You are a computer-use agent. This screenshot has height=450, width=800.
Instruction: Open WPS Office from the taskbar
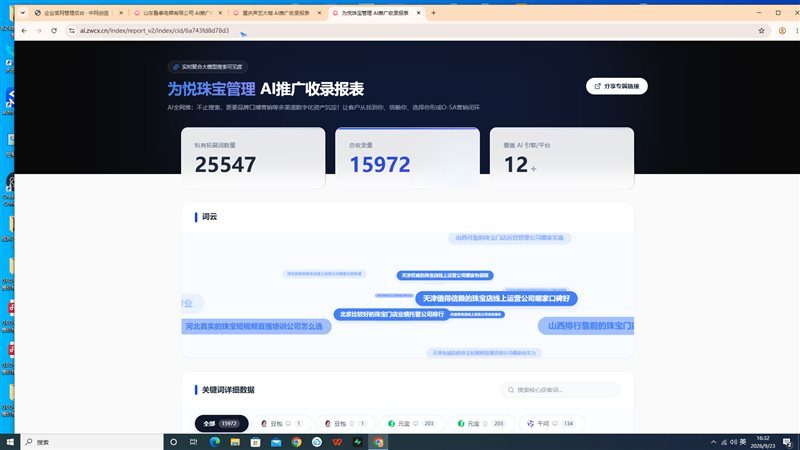click(337, 442)
